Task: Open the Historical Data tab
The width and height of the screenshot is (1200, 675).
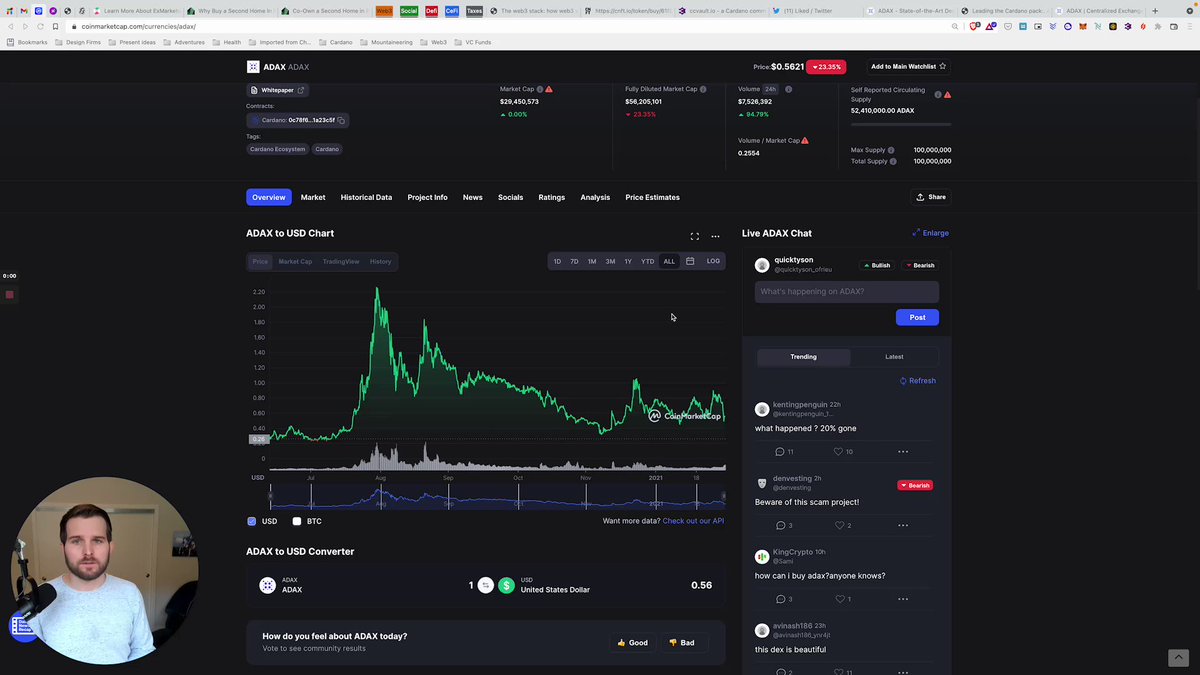Action: click(x=366, y=197)
